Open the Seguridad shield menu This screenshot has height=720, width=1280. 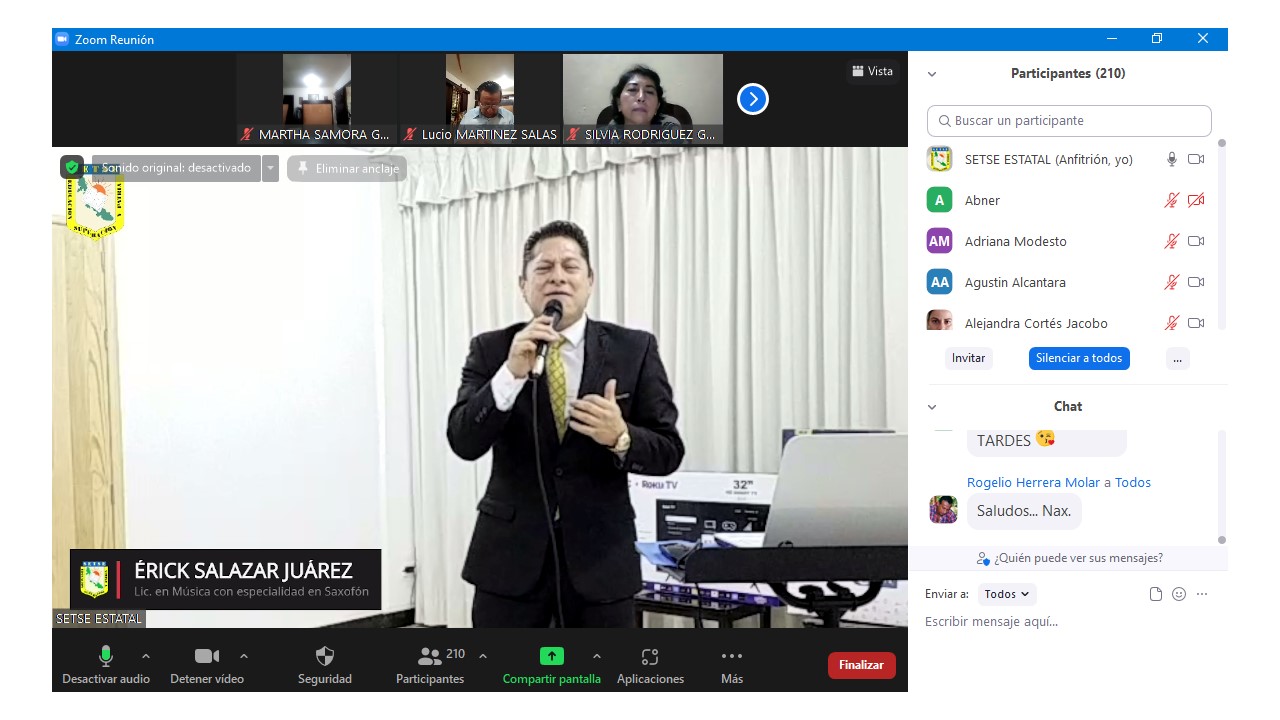pyautogui.click(x=325, y=665)
